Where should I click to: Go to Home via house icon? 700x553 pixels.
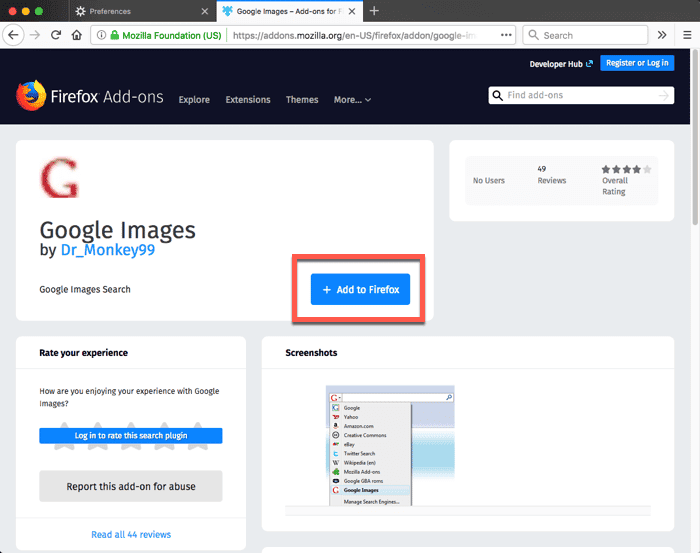tap(77, 35)
